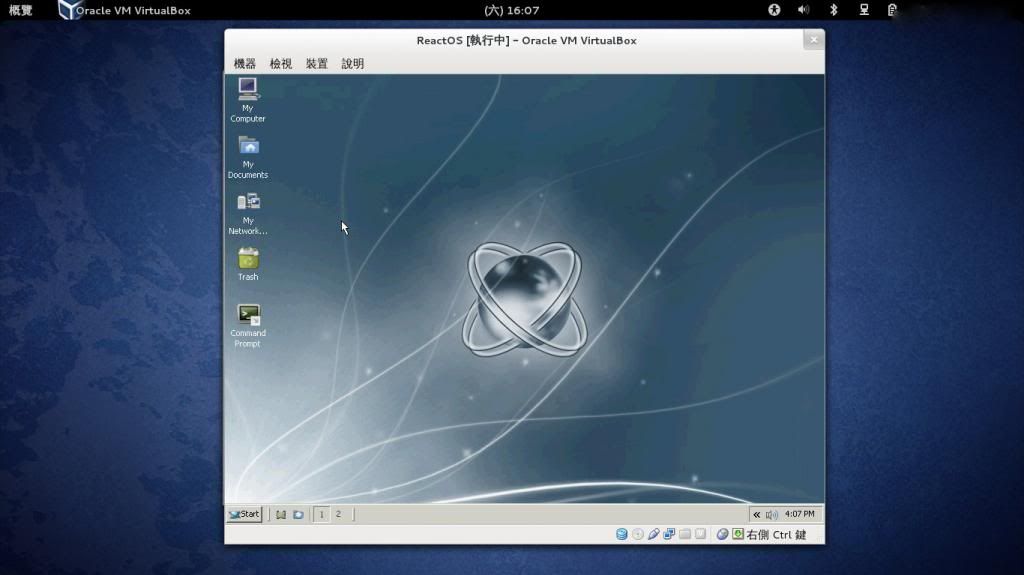Open the top bar clock showing 16:07
The image size is (1024, 575).
[x=511, y=10]
